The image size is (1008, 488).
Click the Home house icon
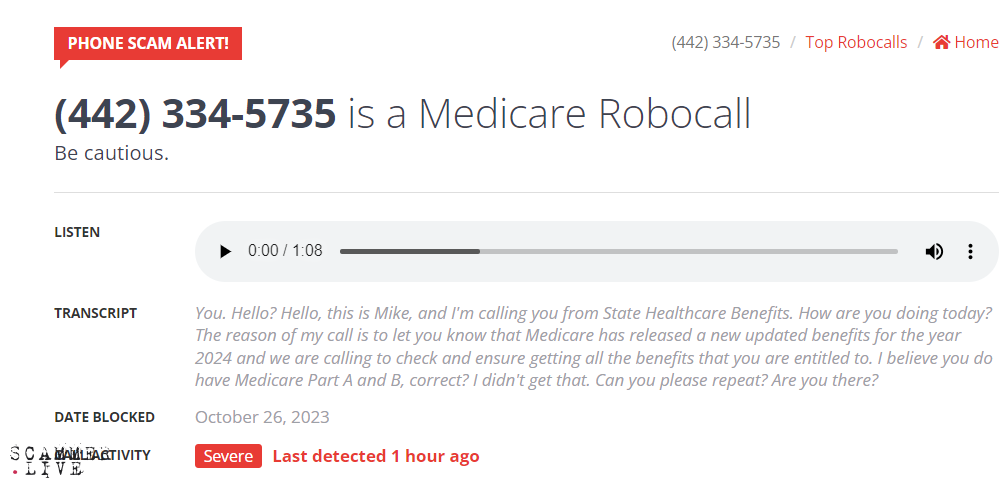click(941, 42)
